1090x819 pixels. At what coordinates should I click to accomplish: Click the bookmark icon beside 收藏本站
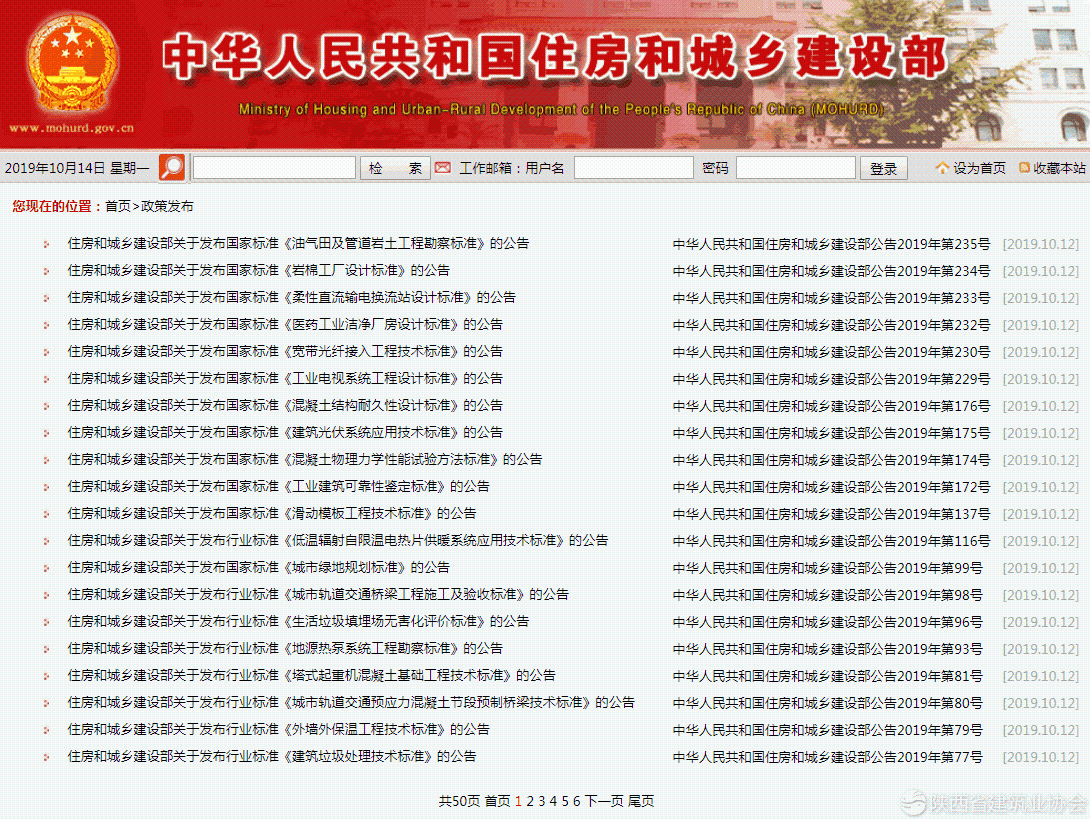pyautogui.click(x=1024, y=168)
